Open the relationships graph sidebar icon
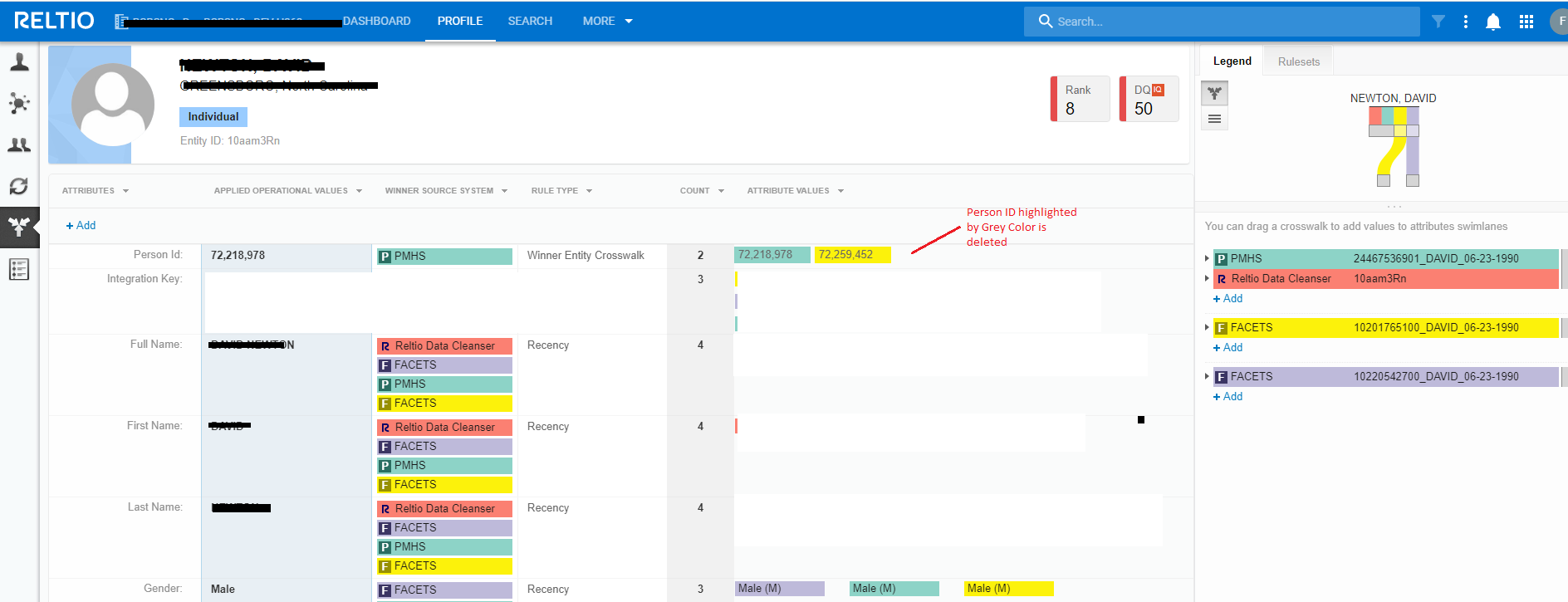 (x=19, y=103)
